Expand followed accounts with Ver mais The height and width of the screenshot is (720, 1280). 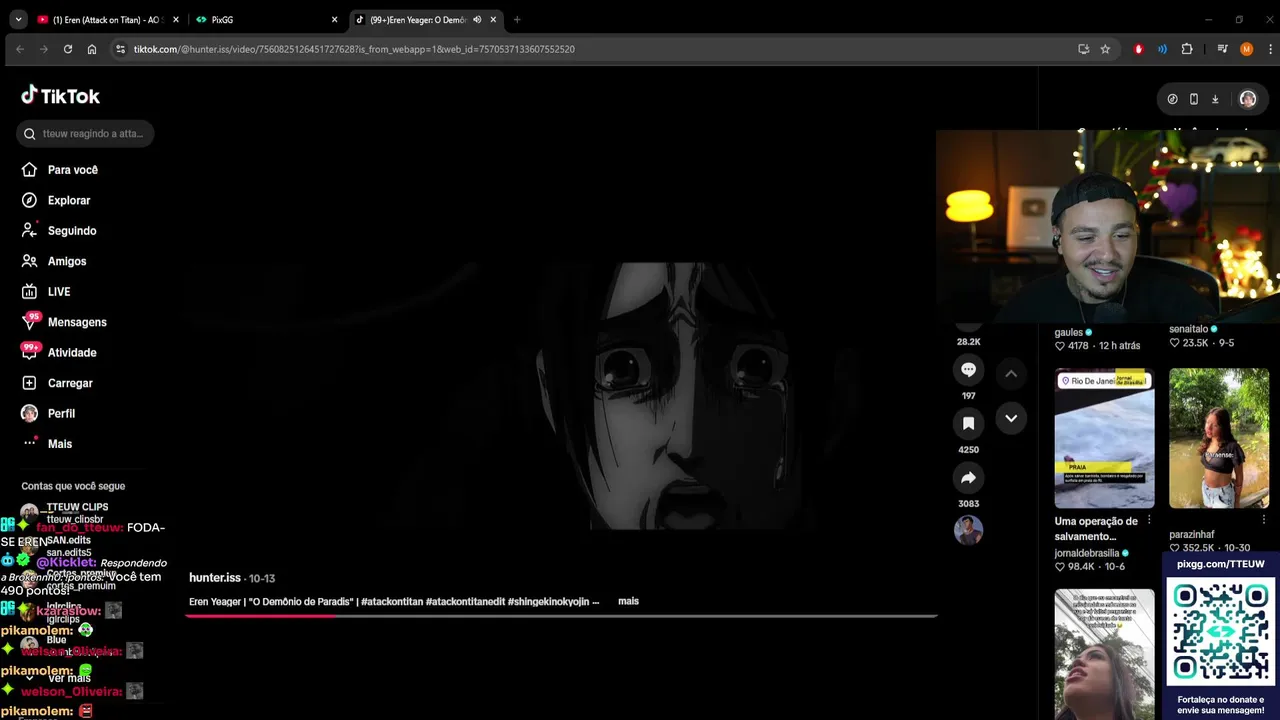point(69,678)
